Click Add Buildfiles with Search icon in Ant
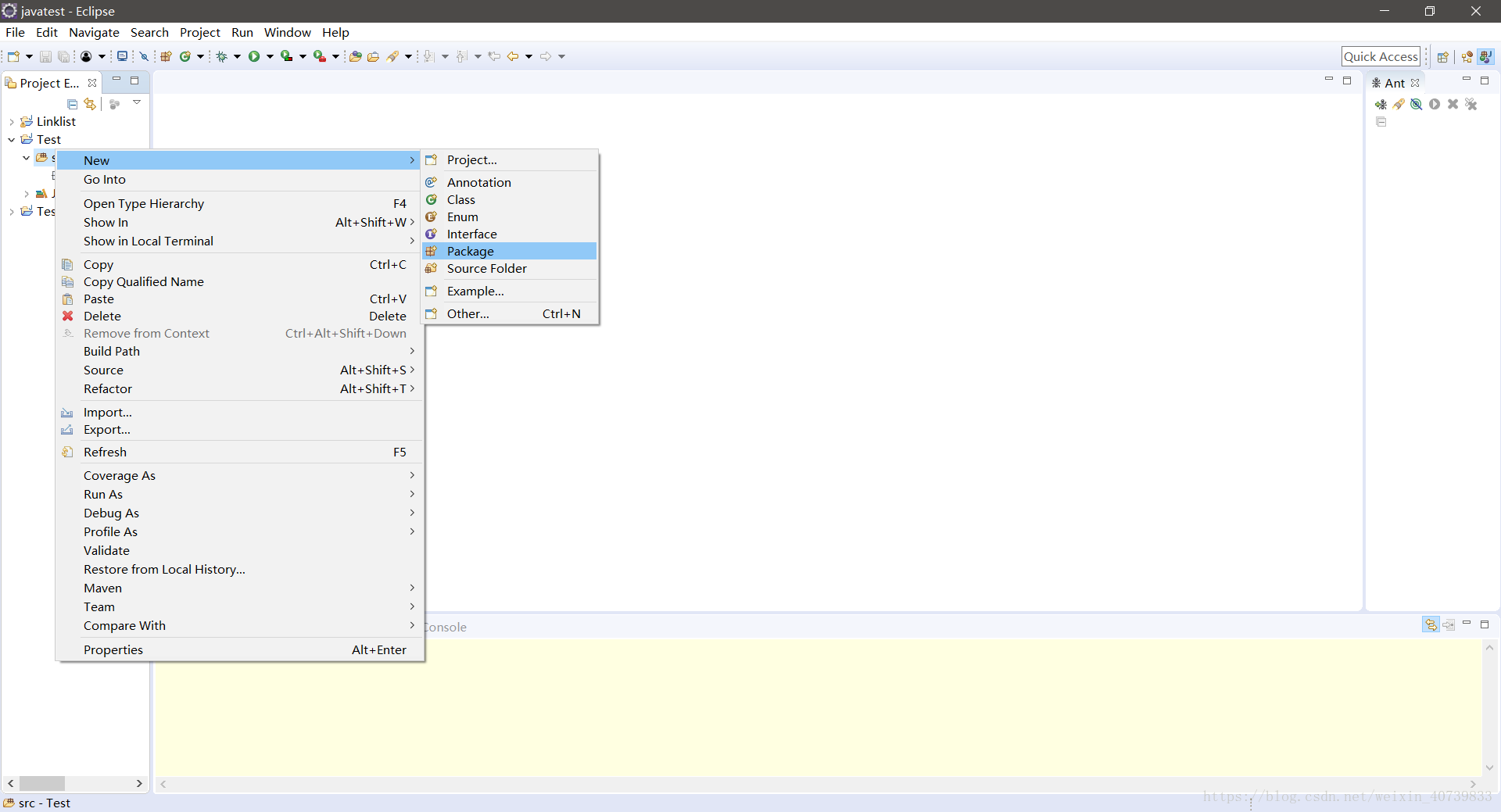1501x812 pixels. coord(1399,104)
